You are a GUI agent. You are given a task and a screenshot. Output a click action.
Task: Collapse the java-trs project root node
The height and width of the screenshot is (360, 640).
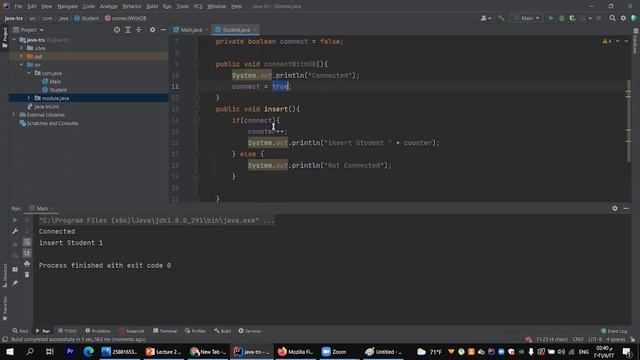click(x=14, y=40)
